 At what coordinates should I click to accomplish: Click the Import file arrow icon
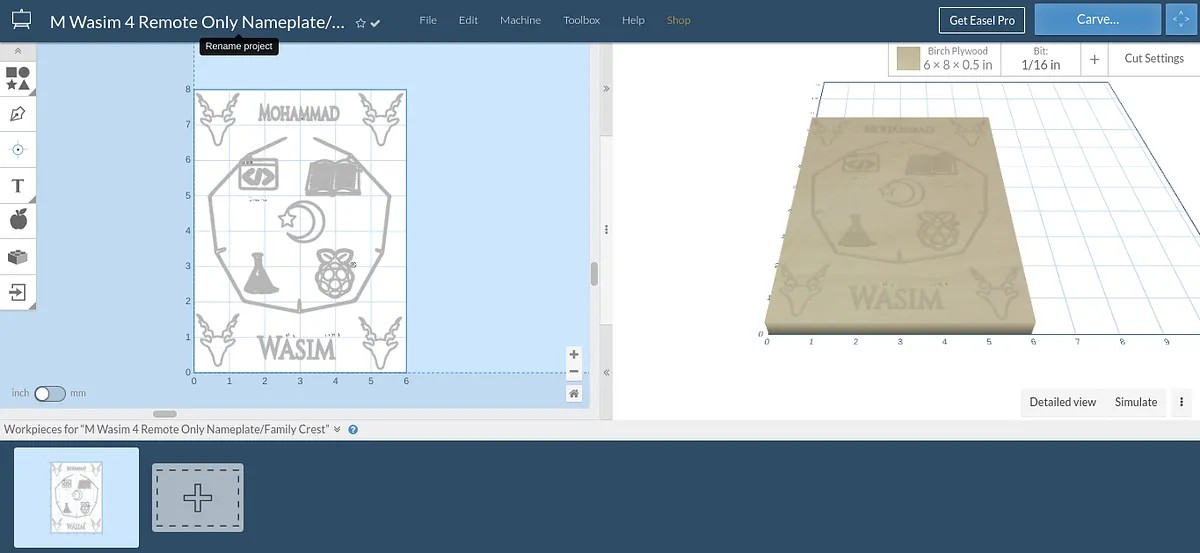pyautogui.click(x=18, y=292)
